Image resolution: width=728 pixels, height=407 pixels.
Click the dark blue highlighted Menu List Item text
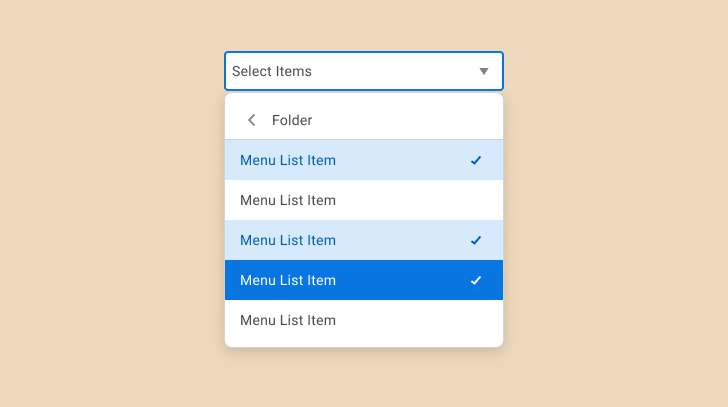pyautogui.click(x=288, y=280)
